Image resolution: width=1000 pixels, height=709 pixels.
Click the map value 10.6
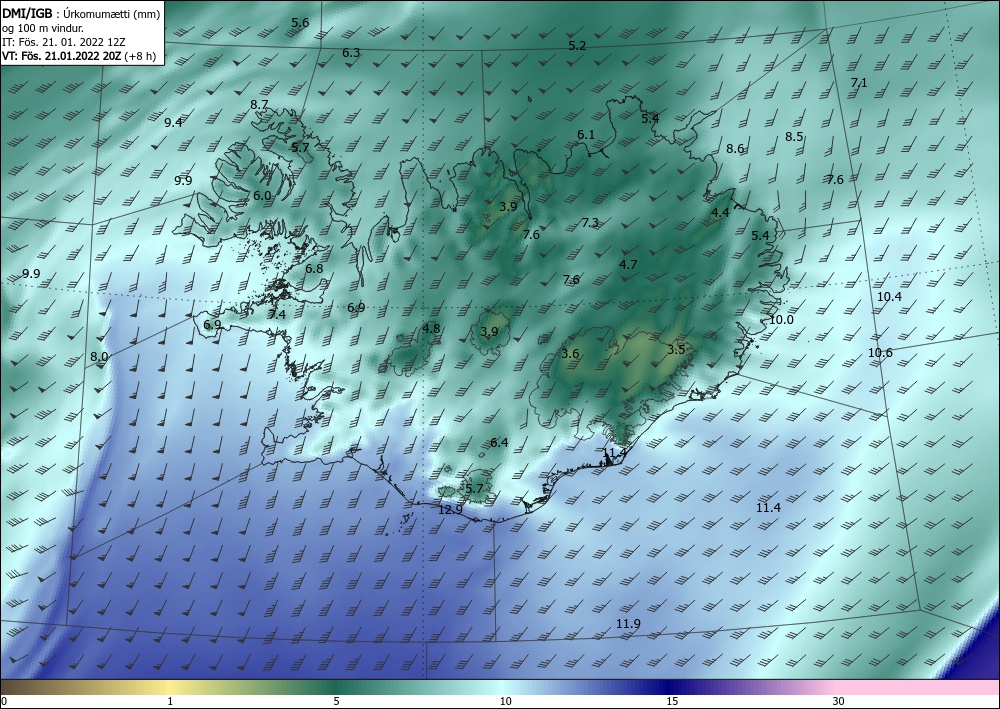coord(880,353)
